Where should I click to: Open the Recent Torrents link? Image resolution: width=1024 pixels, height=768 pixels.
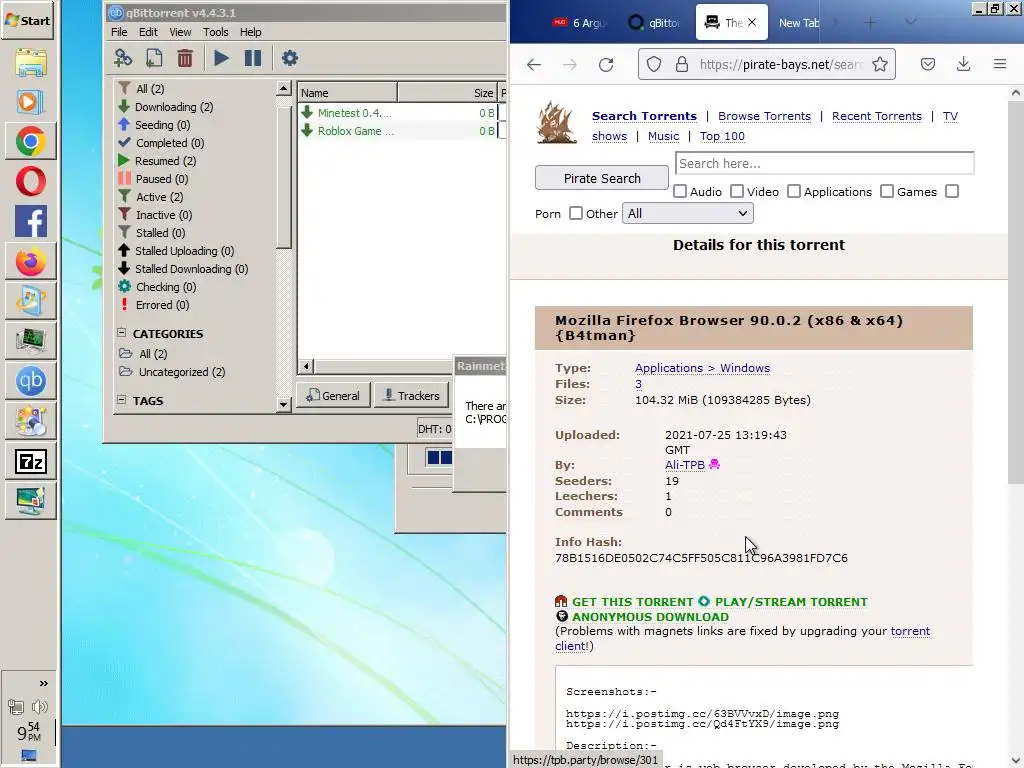tap(876, 116)
